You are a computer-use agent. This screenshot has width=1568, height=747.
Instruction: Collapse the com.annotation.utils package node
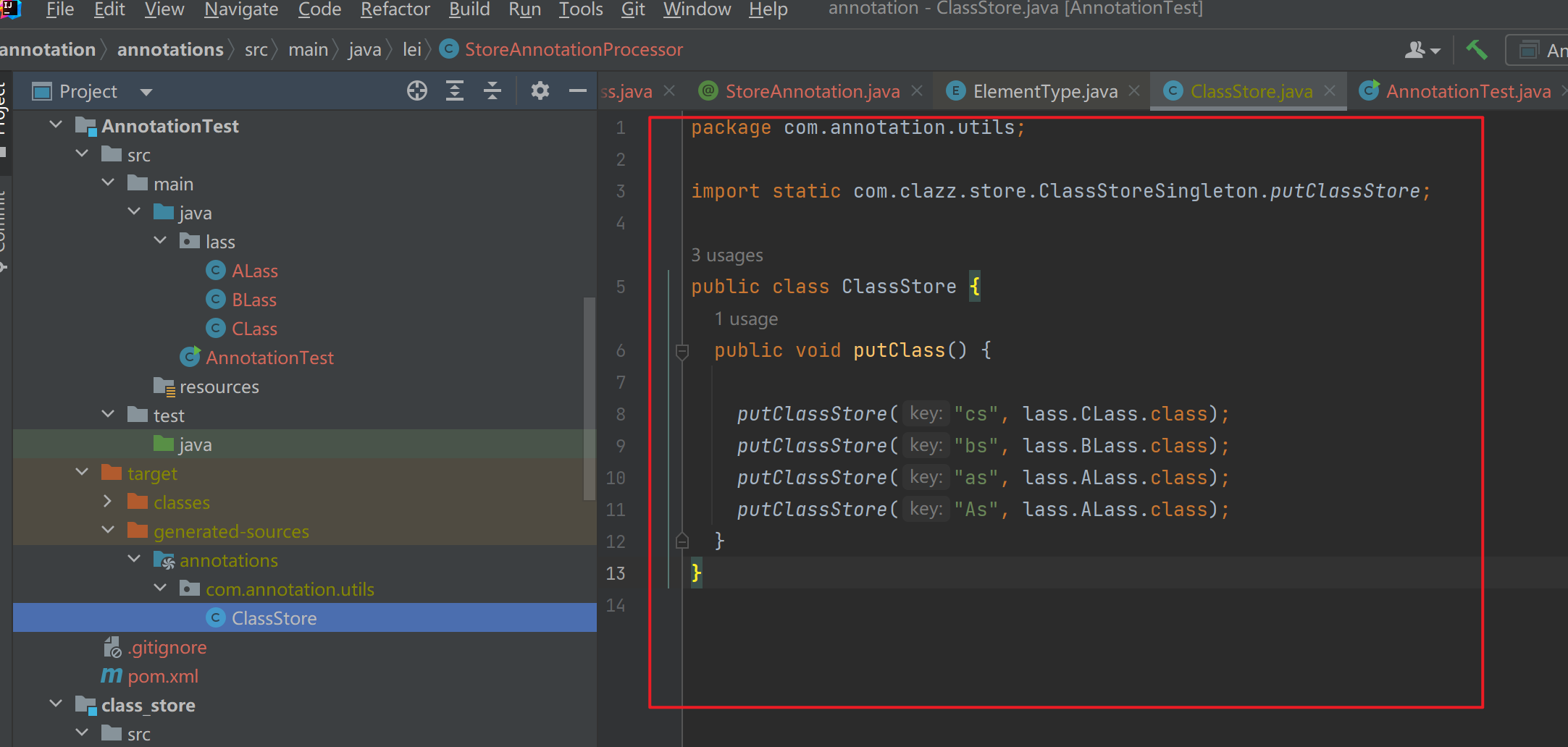160,588
